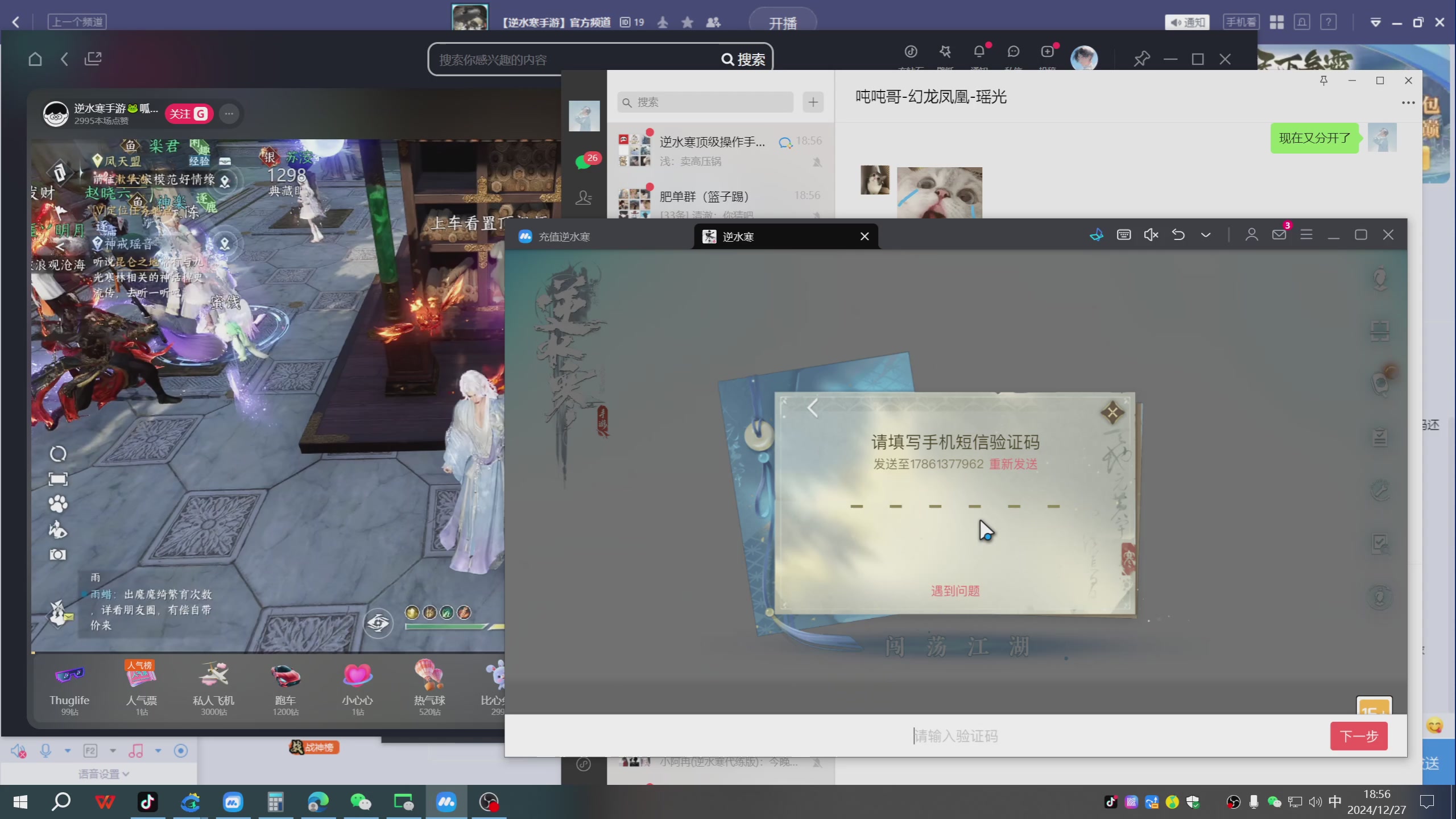Open 逆水寒顶级操作手 chat

(x=721, y=150)
